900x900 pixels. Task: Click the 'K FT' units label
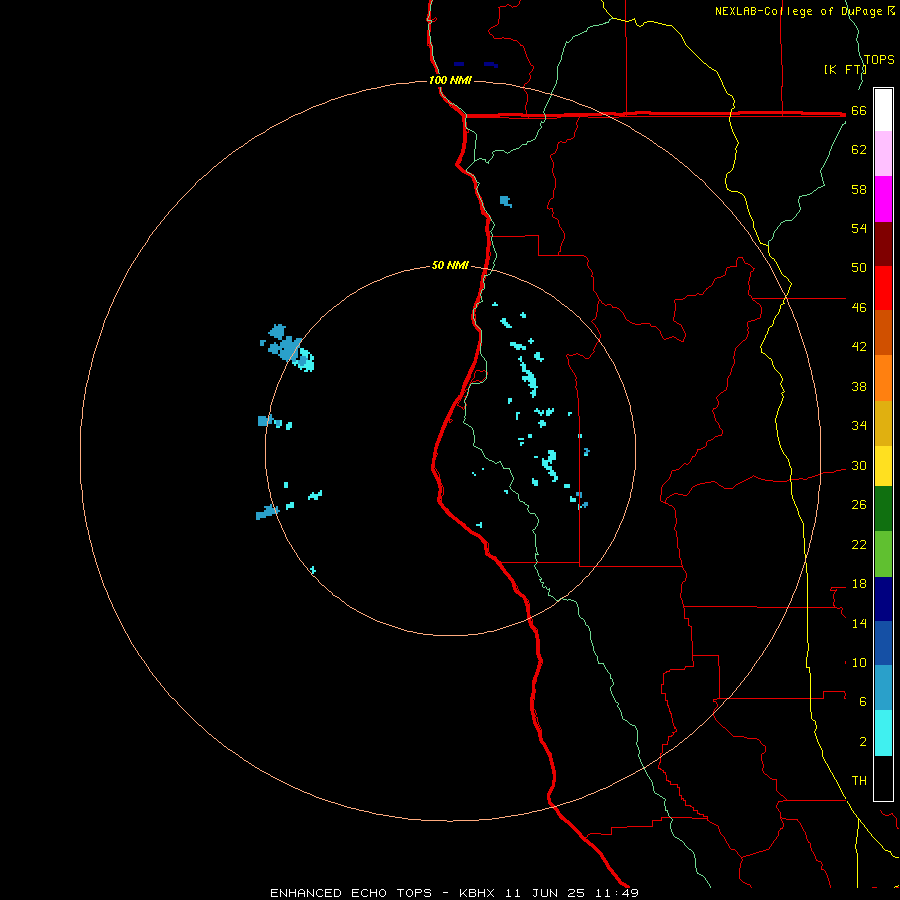tap(844, 70)
